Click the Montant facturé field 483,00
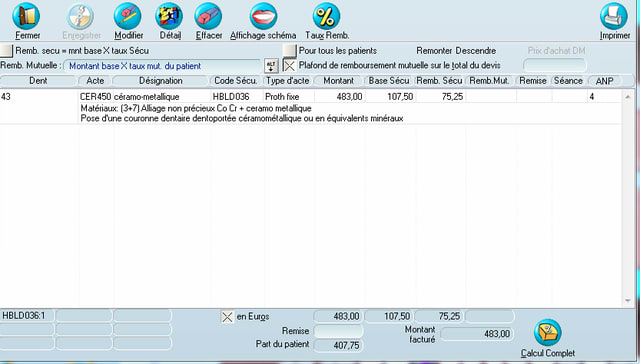 pos(477,334)
